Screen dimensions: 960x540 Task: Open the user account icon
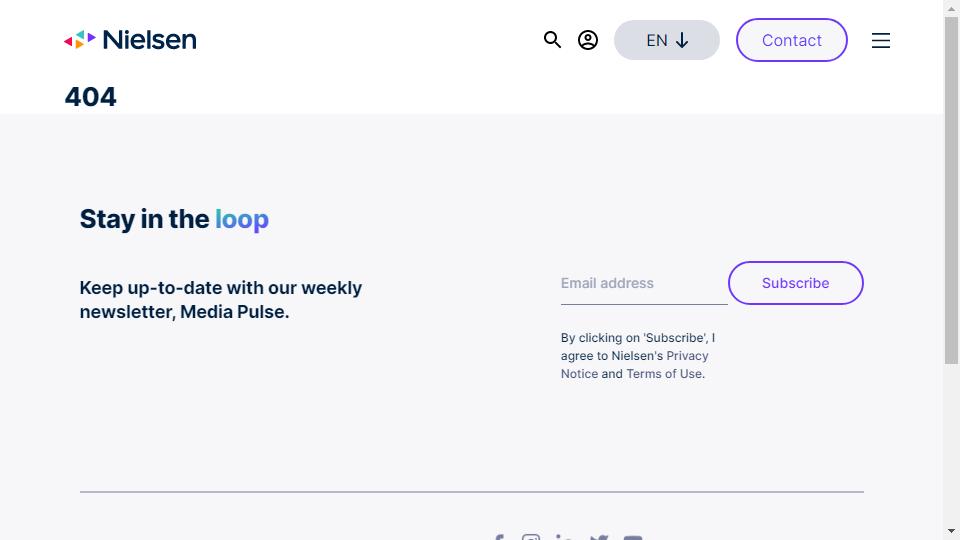[x=588, y=40]
